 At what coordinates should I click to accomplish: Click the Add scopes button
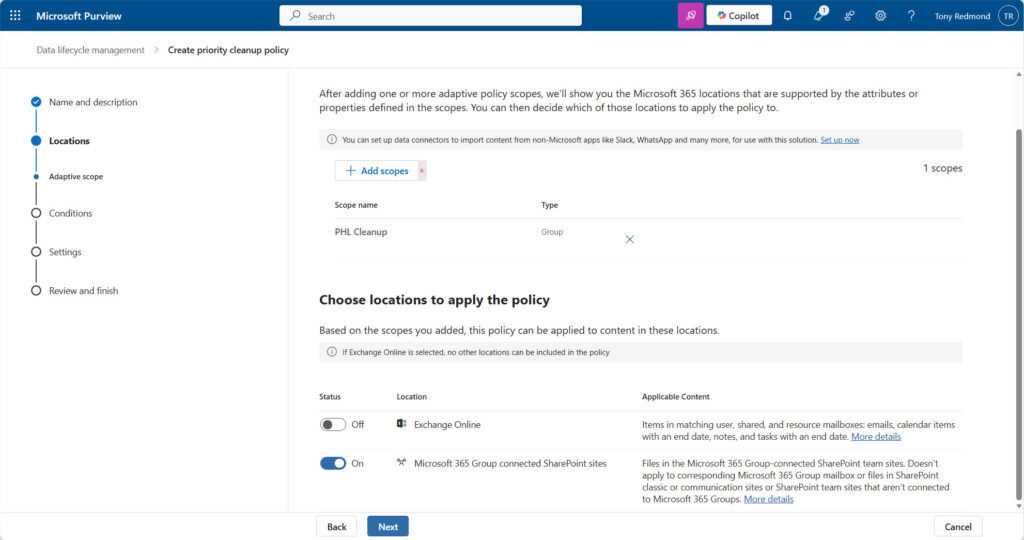point(377,170)
